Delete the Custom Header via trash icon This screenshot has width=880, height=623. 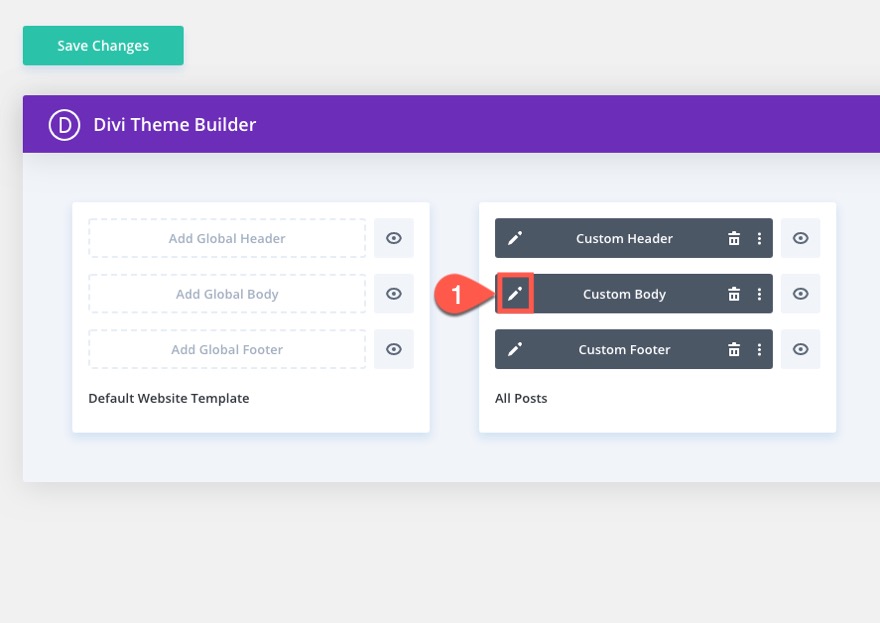tap(734, 238)
